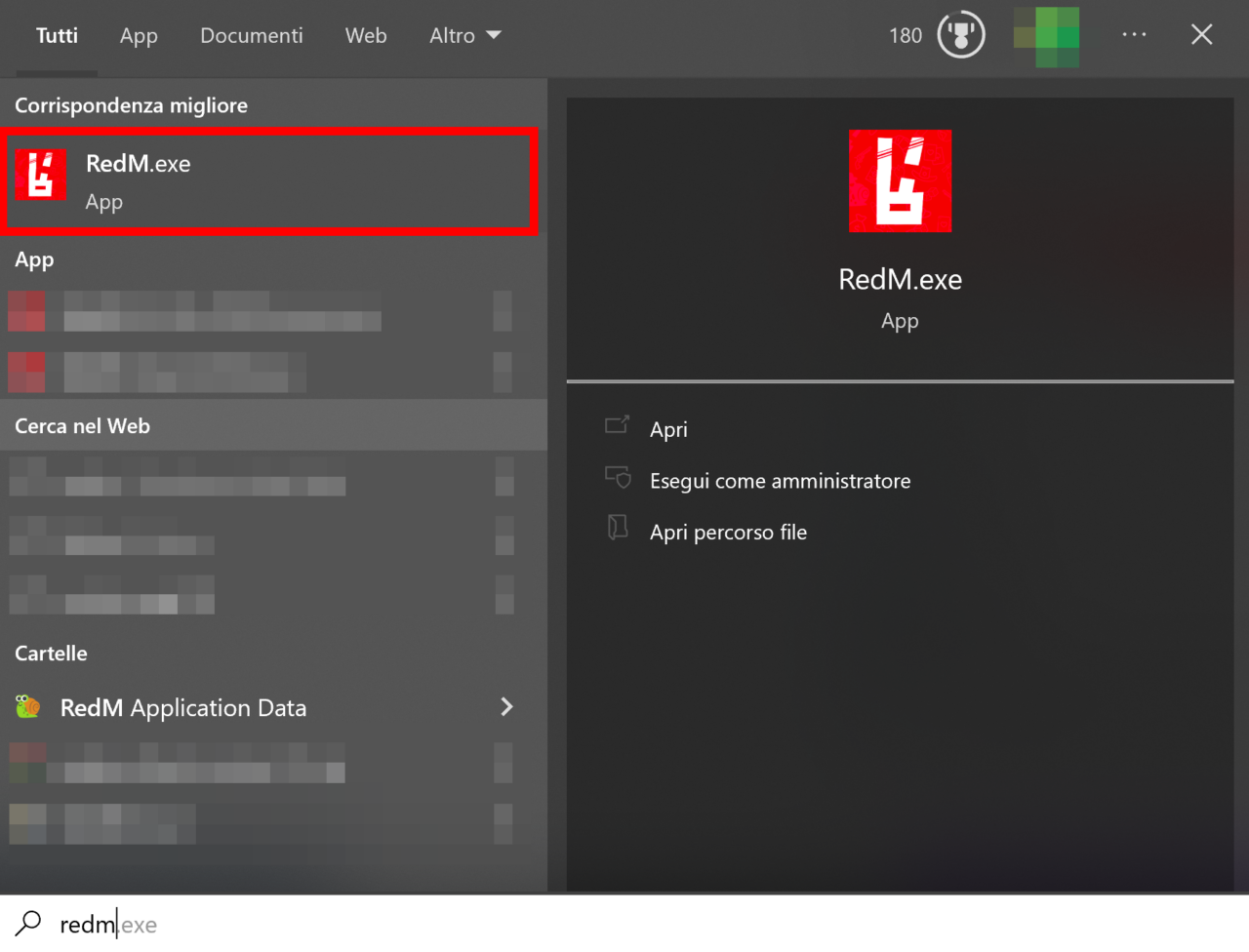
Task: Click the 180 rewards points count
Action: (905, 36)
